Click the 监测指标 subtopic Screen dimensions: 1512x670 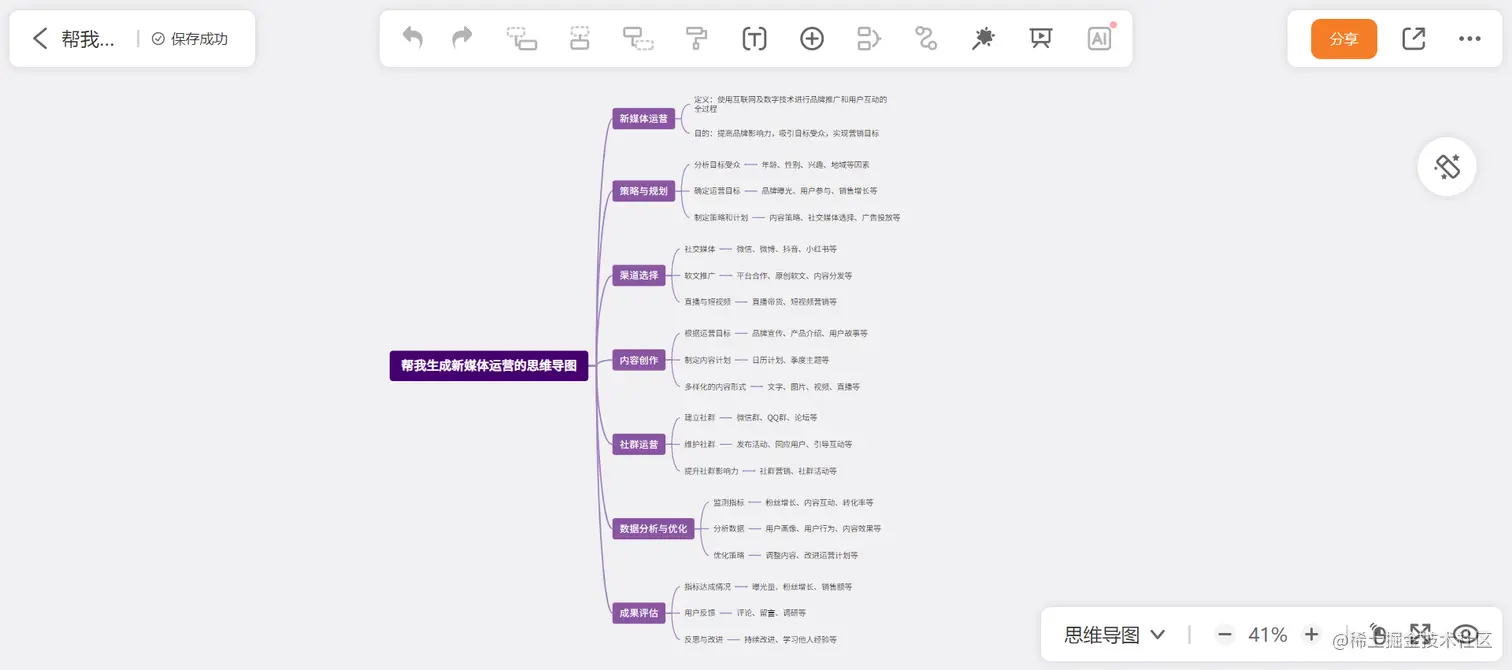tap(728, 502)
